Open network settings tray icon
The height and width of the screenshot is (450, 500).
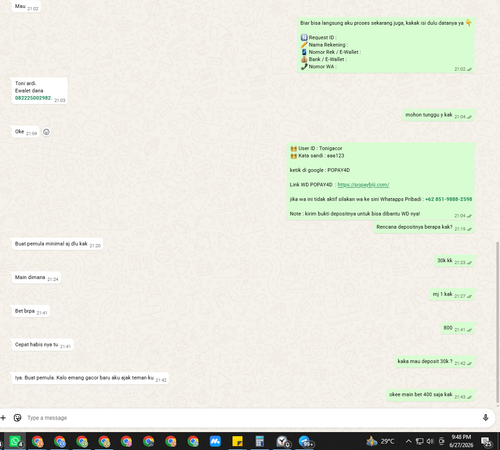(419, 441)
